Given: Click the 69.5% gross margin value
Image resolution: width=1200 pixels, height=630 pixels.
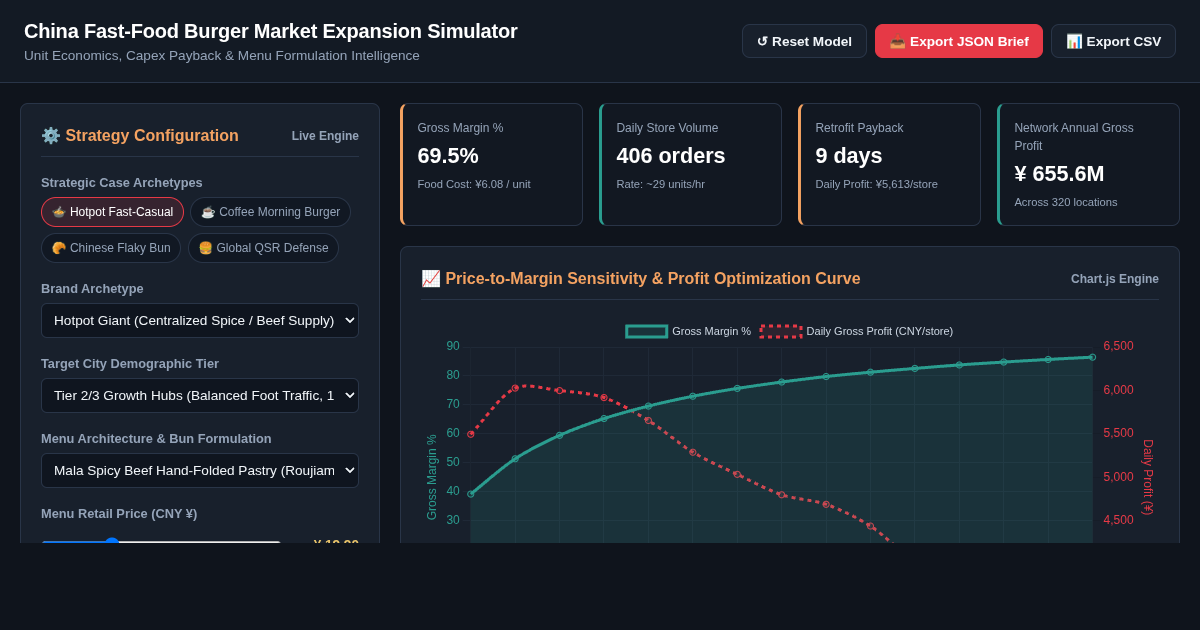Looking at the screenshot, I should [x=448, y=156].
